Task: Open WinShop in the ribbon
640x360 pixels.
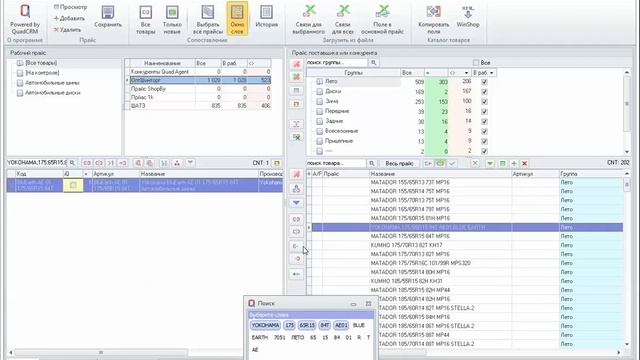Action: pyautogui.click(x=468, y=17)
